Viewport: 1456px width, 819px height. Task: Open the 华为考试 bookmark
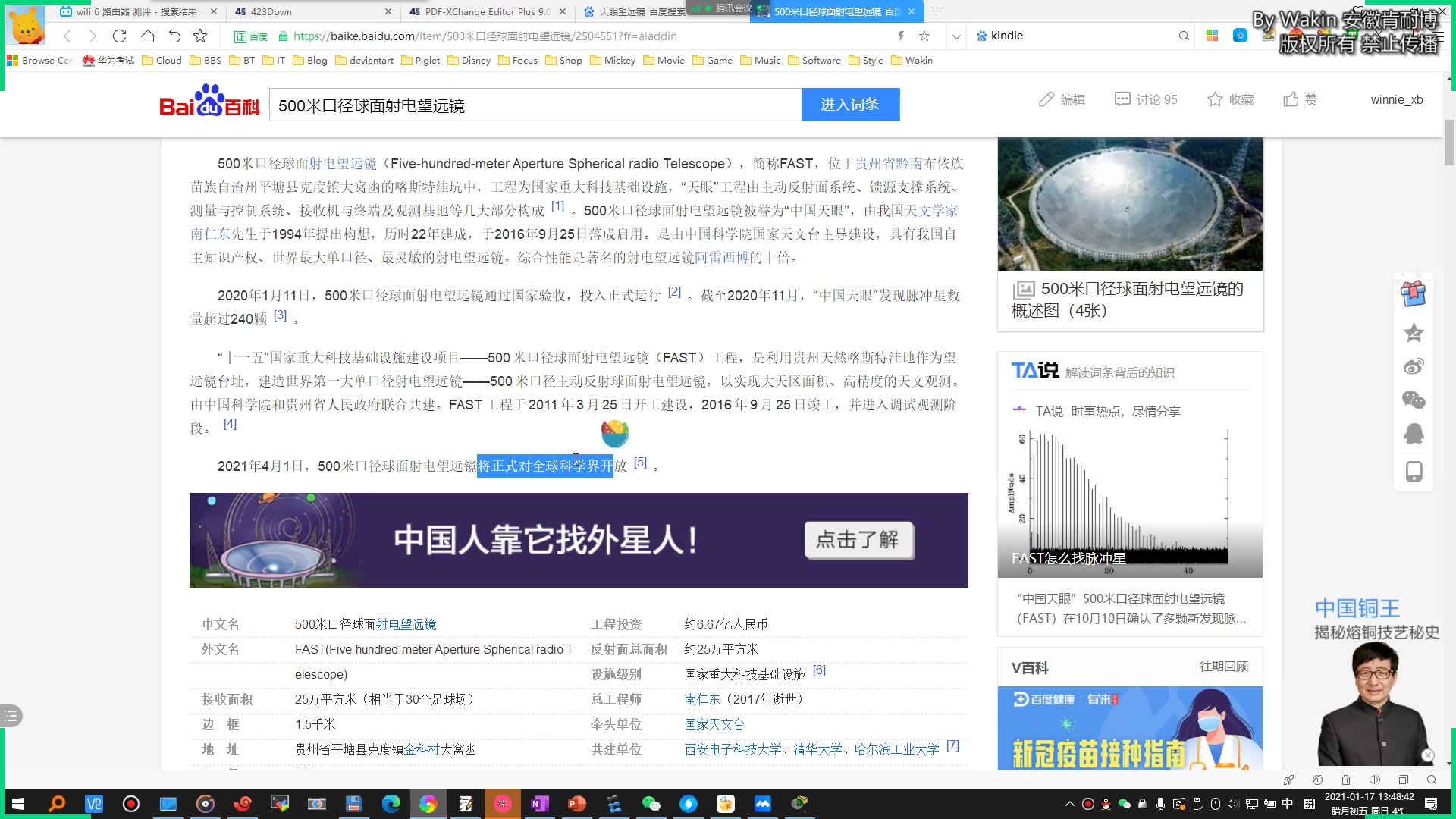(108, 60)
